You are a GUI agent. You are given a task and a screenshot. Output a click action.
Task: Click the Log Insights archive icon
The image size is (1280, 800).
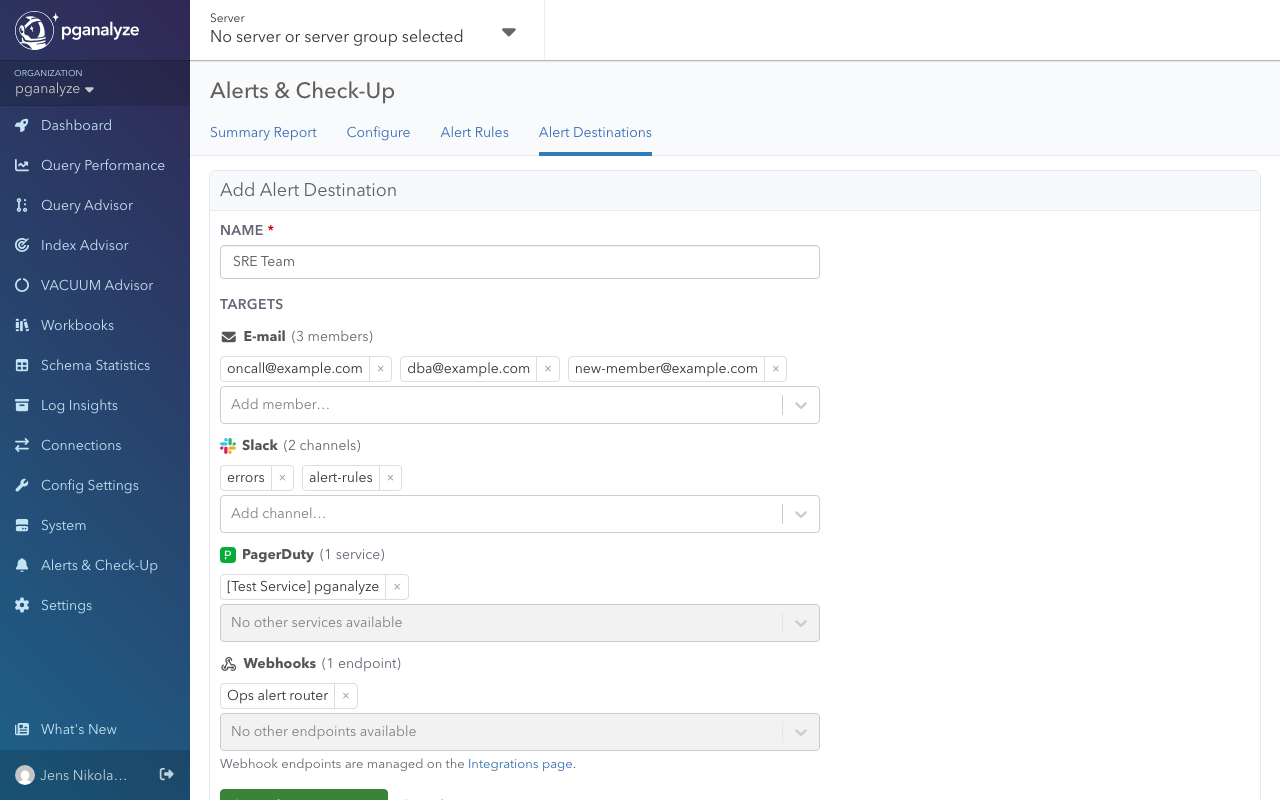click(x=22, y=405)
